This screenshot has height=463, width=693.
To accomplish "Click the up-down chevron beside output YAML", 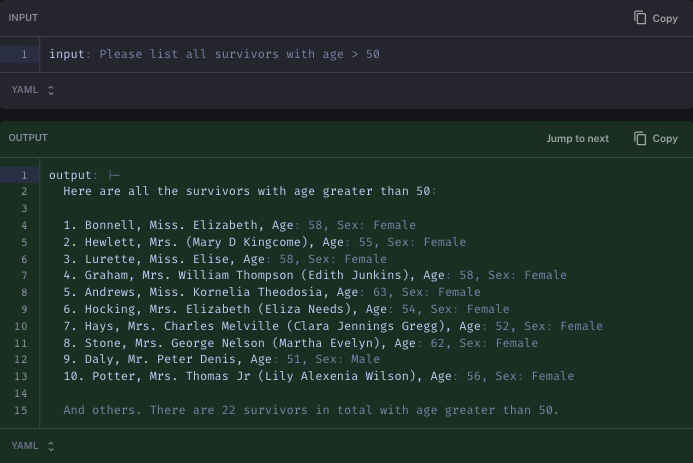I will pyautogui.click(x=51, y=446).
